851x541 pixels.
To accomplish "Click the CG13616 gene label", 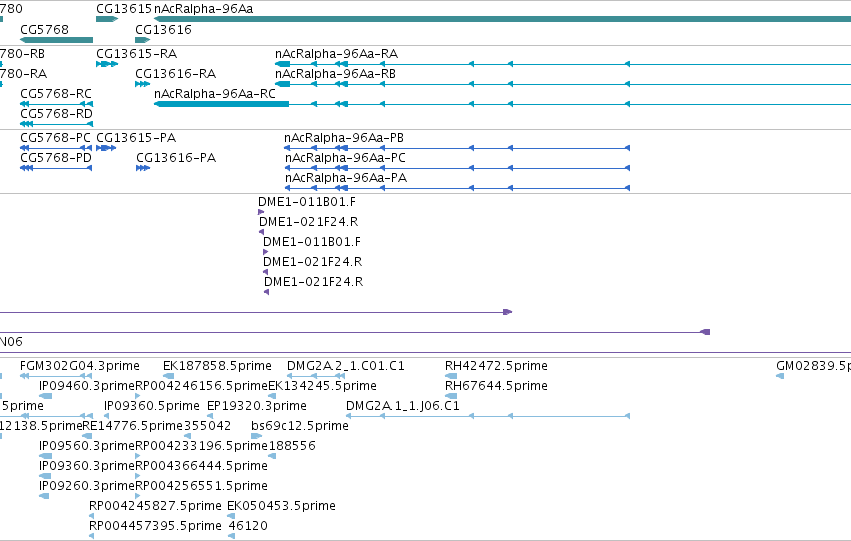I will (163, 29).
